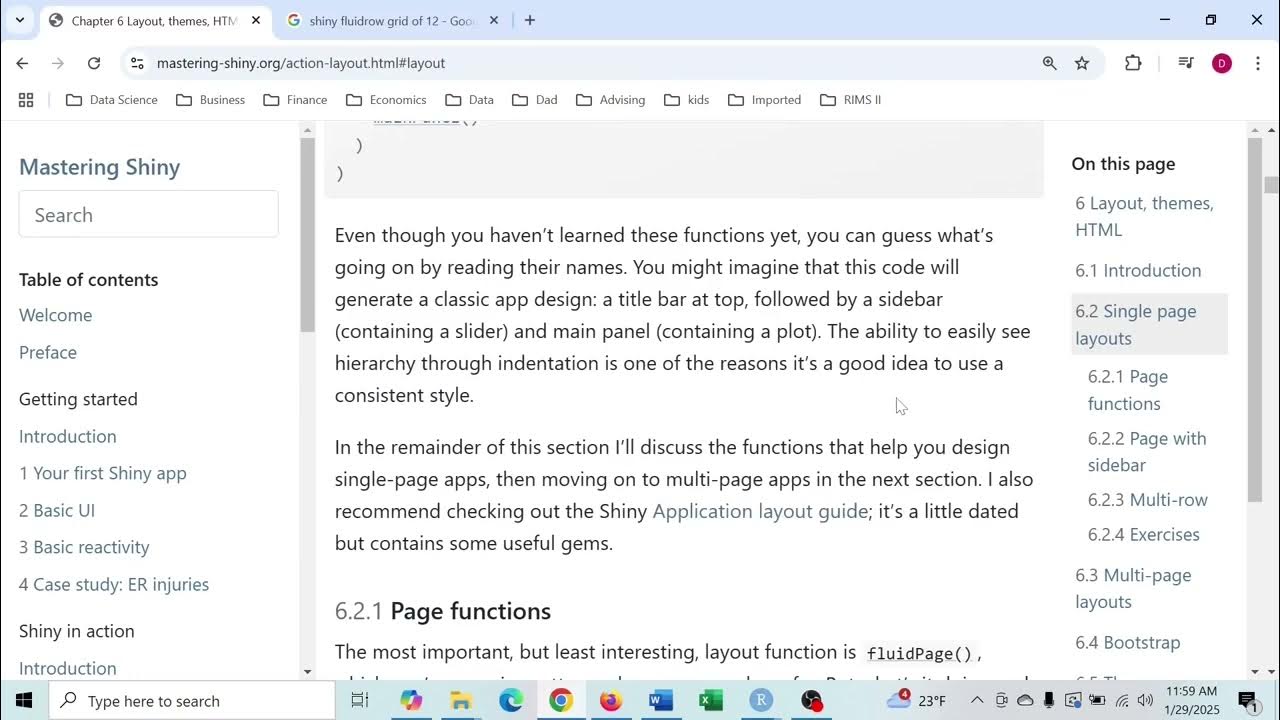The width and height of the screenshot is (1280, 720).
Task: Open the apps grid in bookmarks bar
Action: tap(26, 100)
